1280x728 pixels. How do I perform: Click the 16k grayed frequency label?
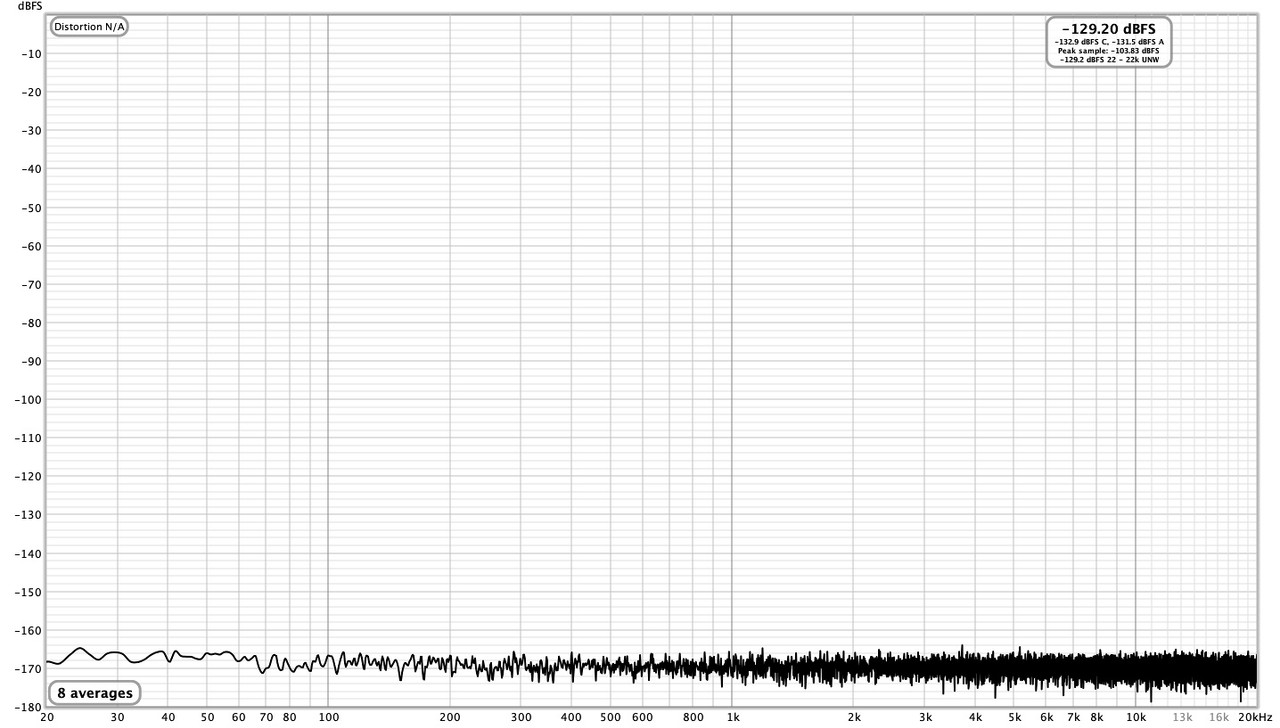click(1218, 717)
